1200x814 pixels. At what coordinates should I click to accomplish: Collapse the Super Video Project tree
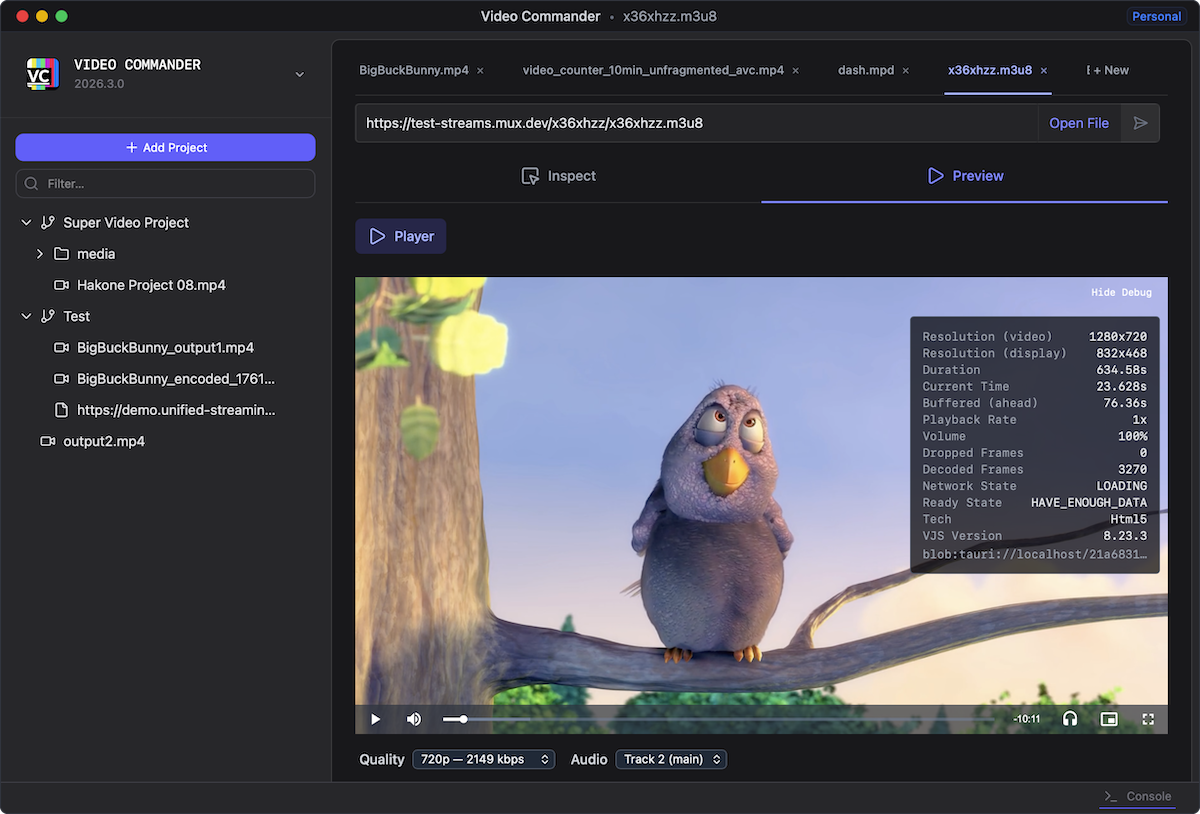[x=27, y=223]
